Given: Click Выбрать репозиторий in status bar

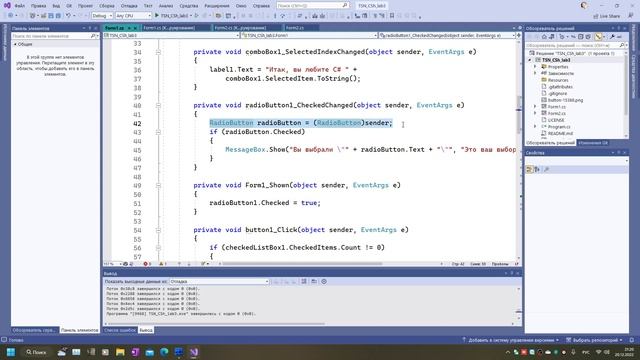Looking at the screenshot, I should [x=595, y=340].
